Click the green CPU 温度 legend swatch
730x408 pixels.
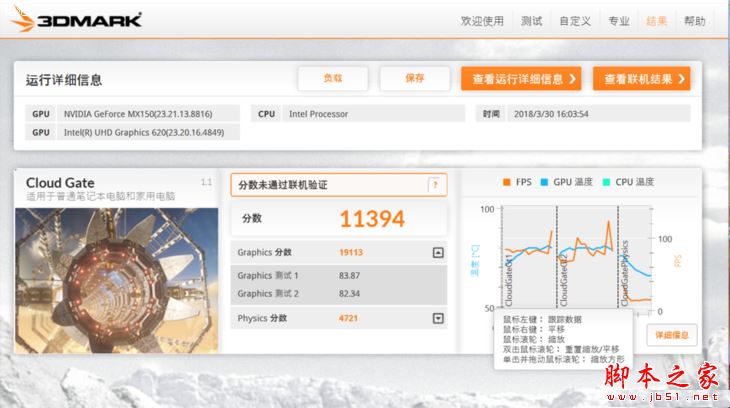click(x=606, y=182)
